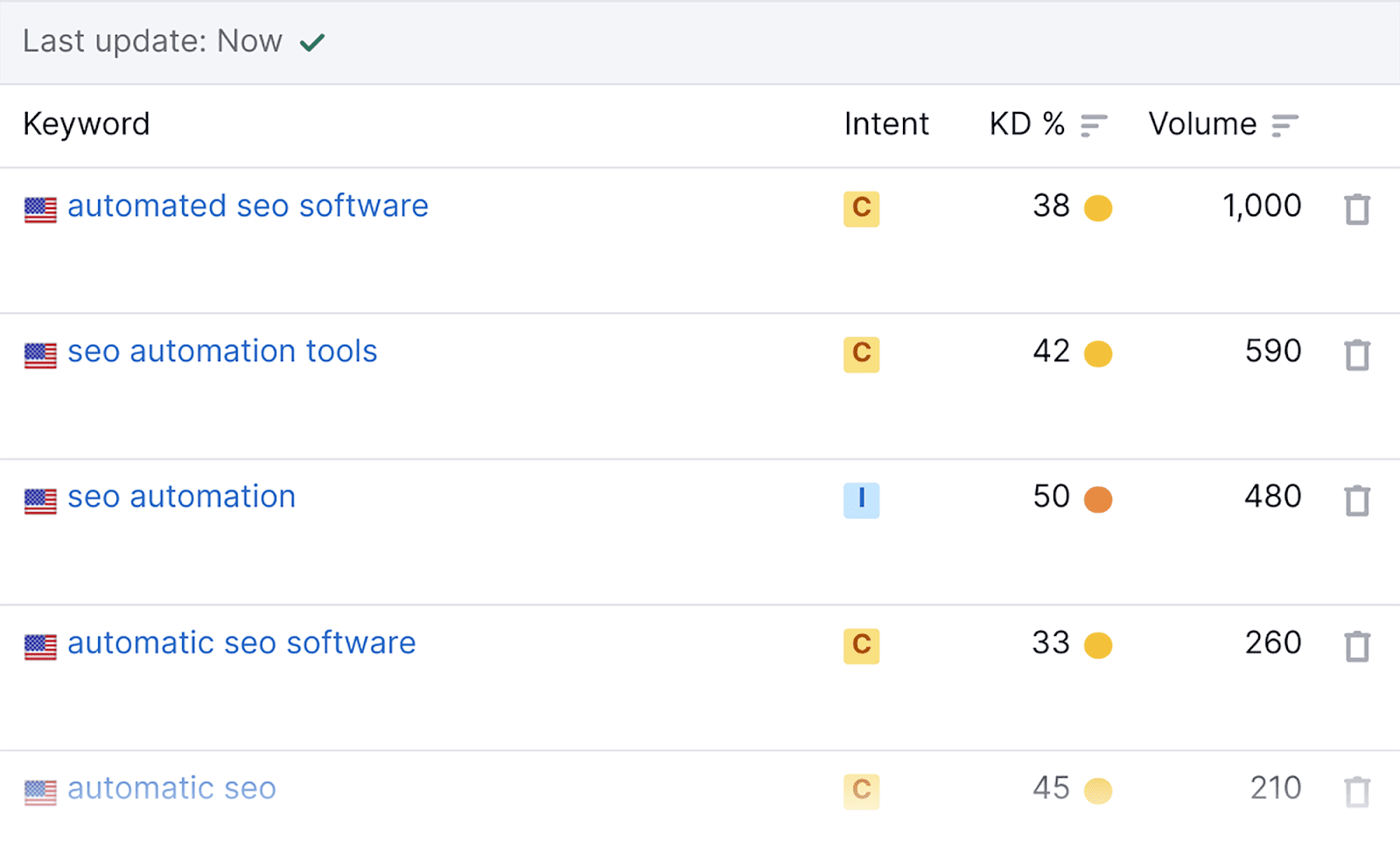Open 'automatic seo software' keyword details
This screenshot has height=859, width=1400.
pyautogui.click(x=241, y=643)
